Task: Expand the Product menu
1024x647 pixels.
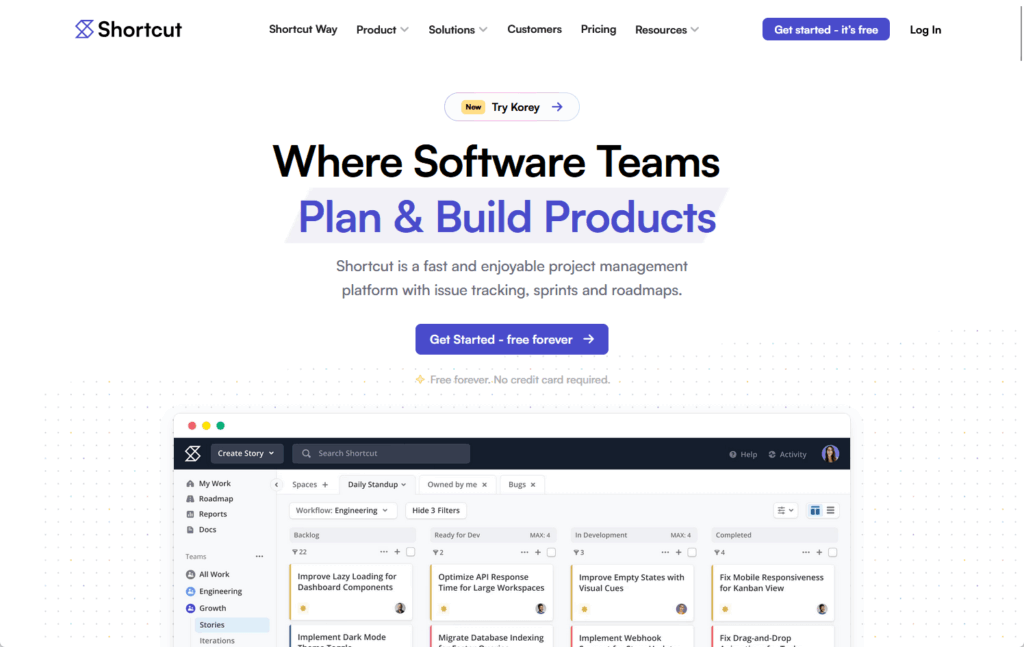Action: coord(382,30)
